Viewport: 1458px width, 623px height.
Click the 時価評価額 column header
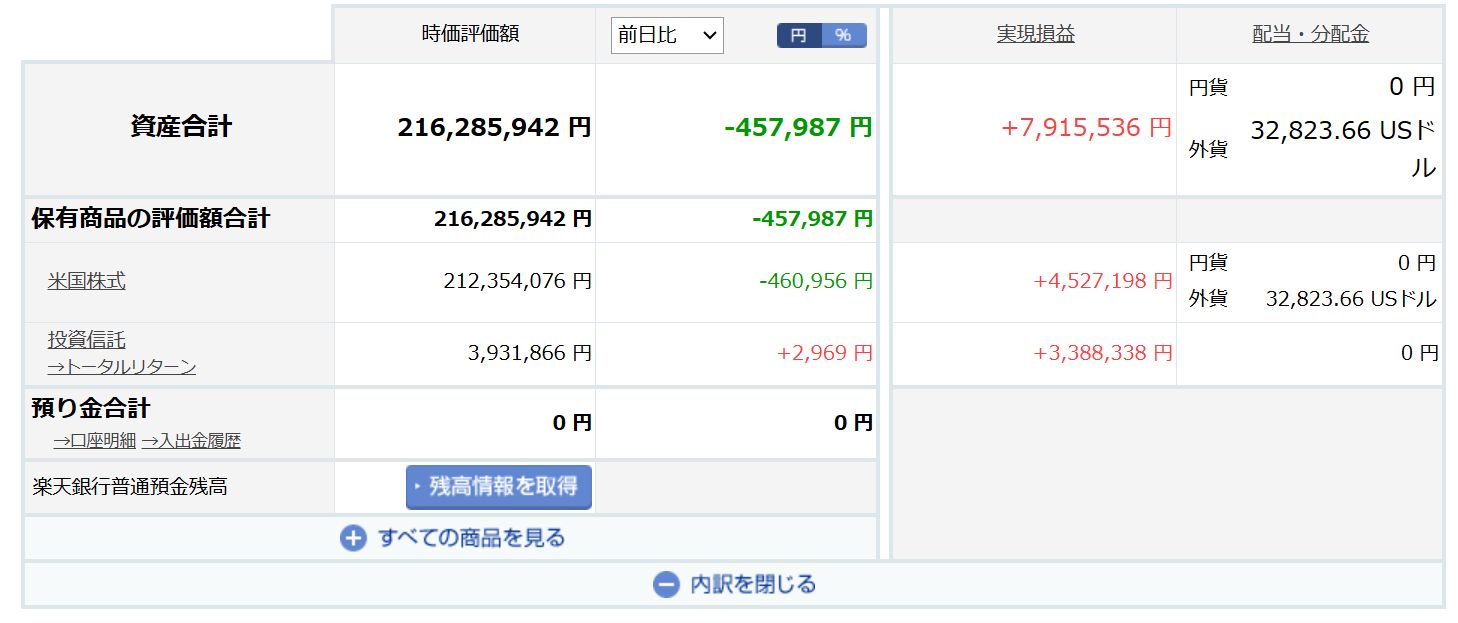[470, 34]
